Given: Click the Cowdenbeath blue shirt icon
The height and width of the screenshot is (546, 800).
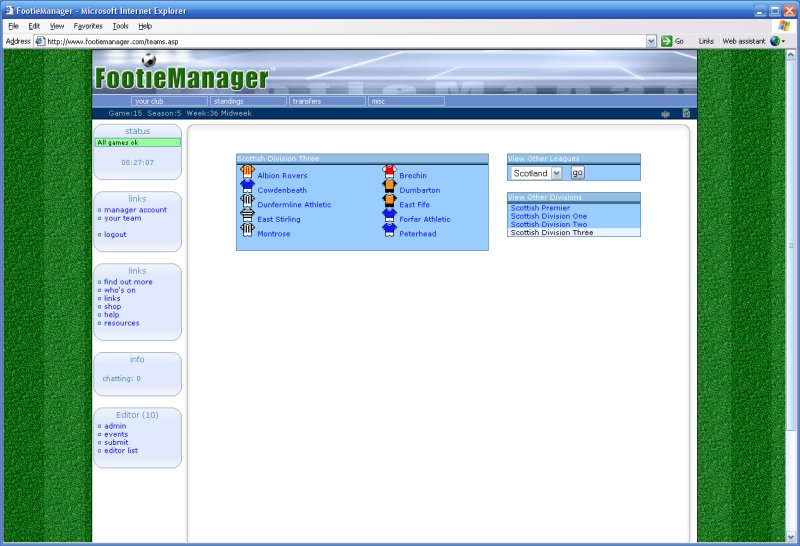Looking at the screenshot, I should (247, 186).
